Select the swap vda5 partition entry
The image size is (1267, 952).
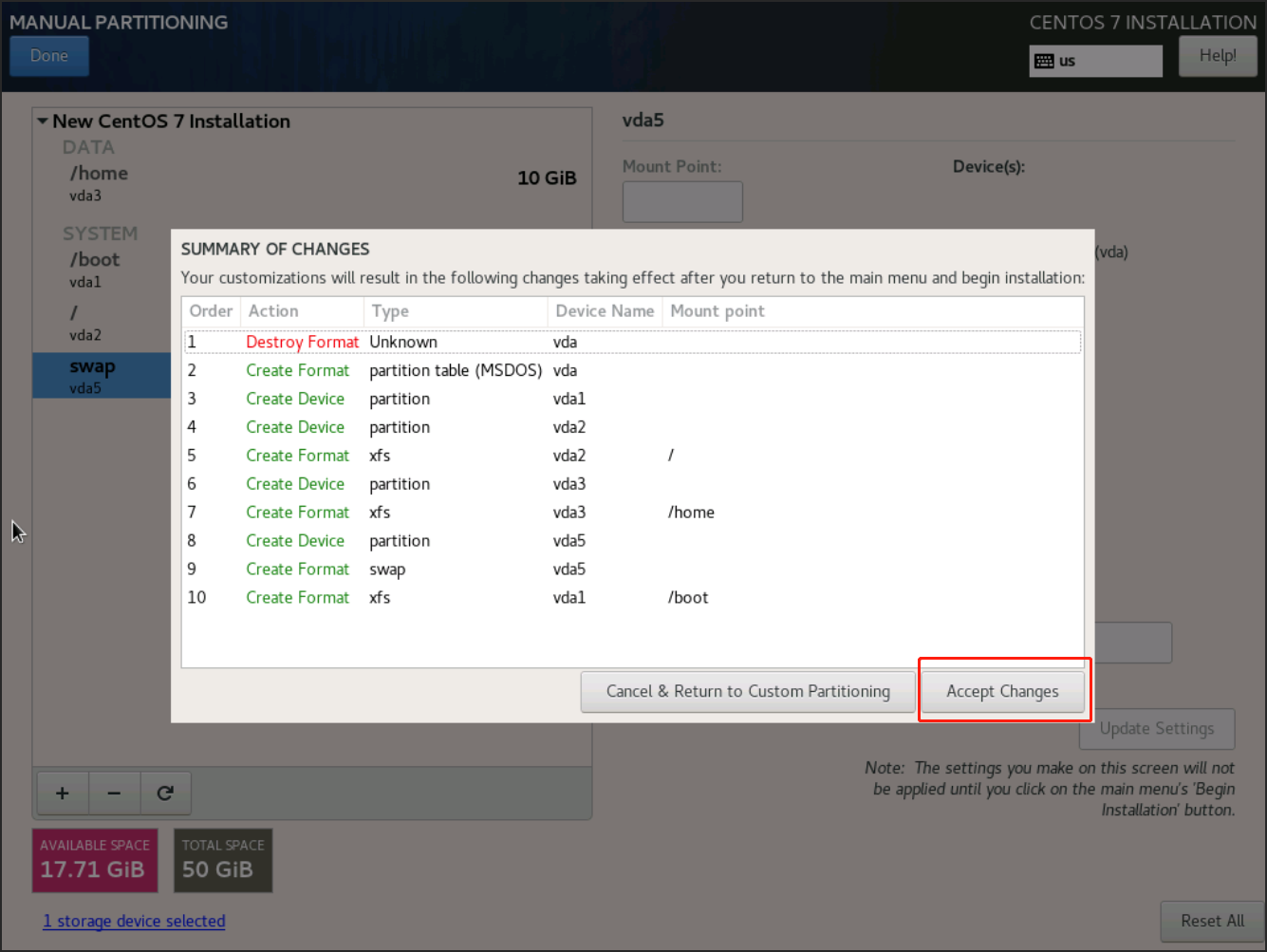click(93, 375)
